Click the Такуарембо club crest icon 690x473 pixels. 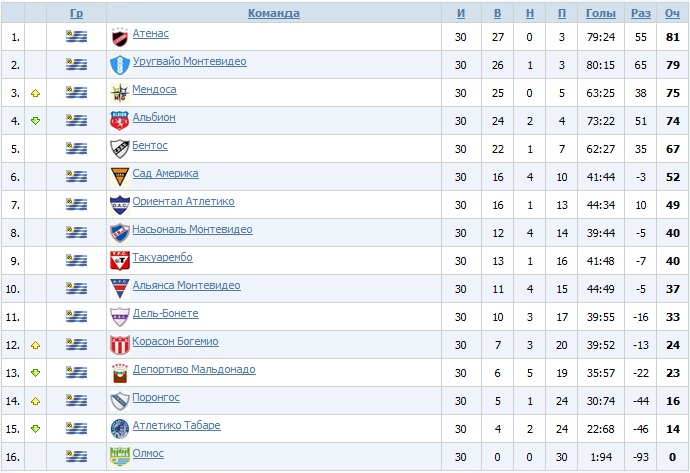tap(119, 261)
